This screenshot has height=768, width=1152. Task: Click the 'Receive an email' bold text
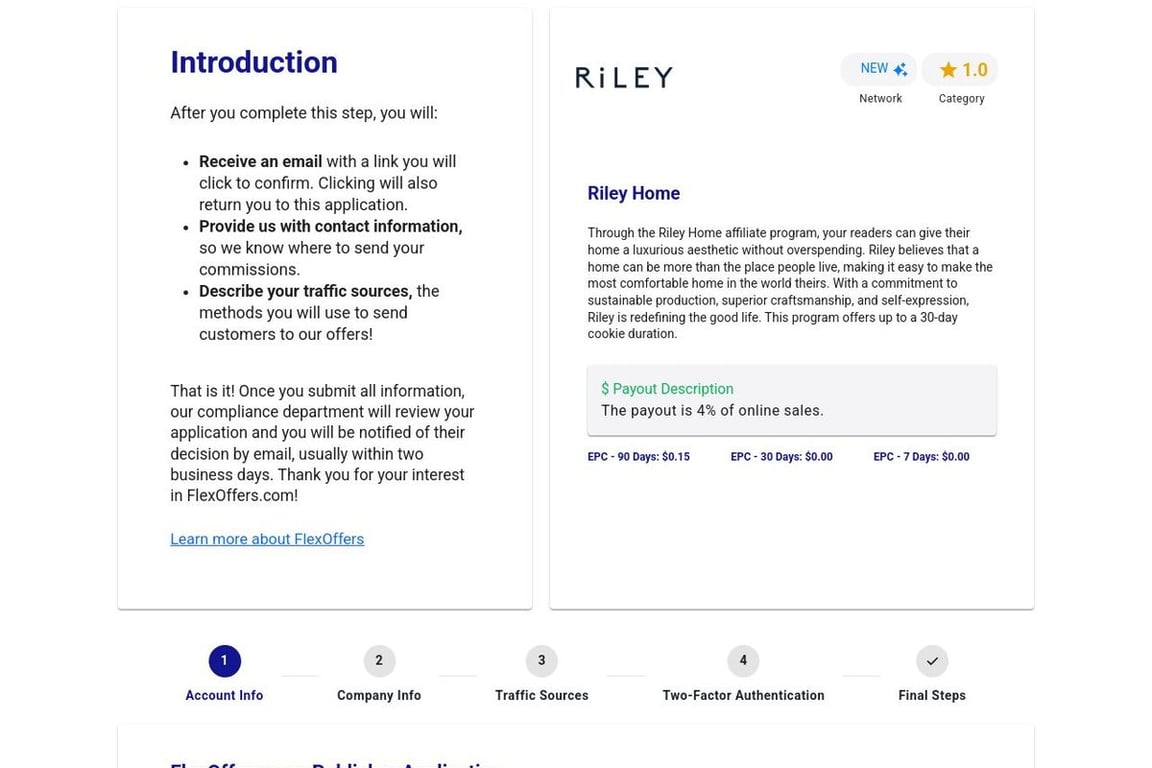(260, 162)
